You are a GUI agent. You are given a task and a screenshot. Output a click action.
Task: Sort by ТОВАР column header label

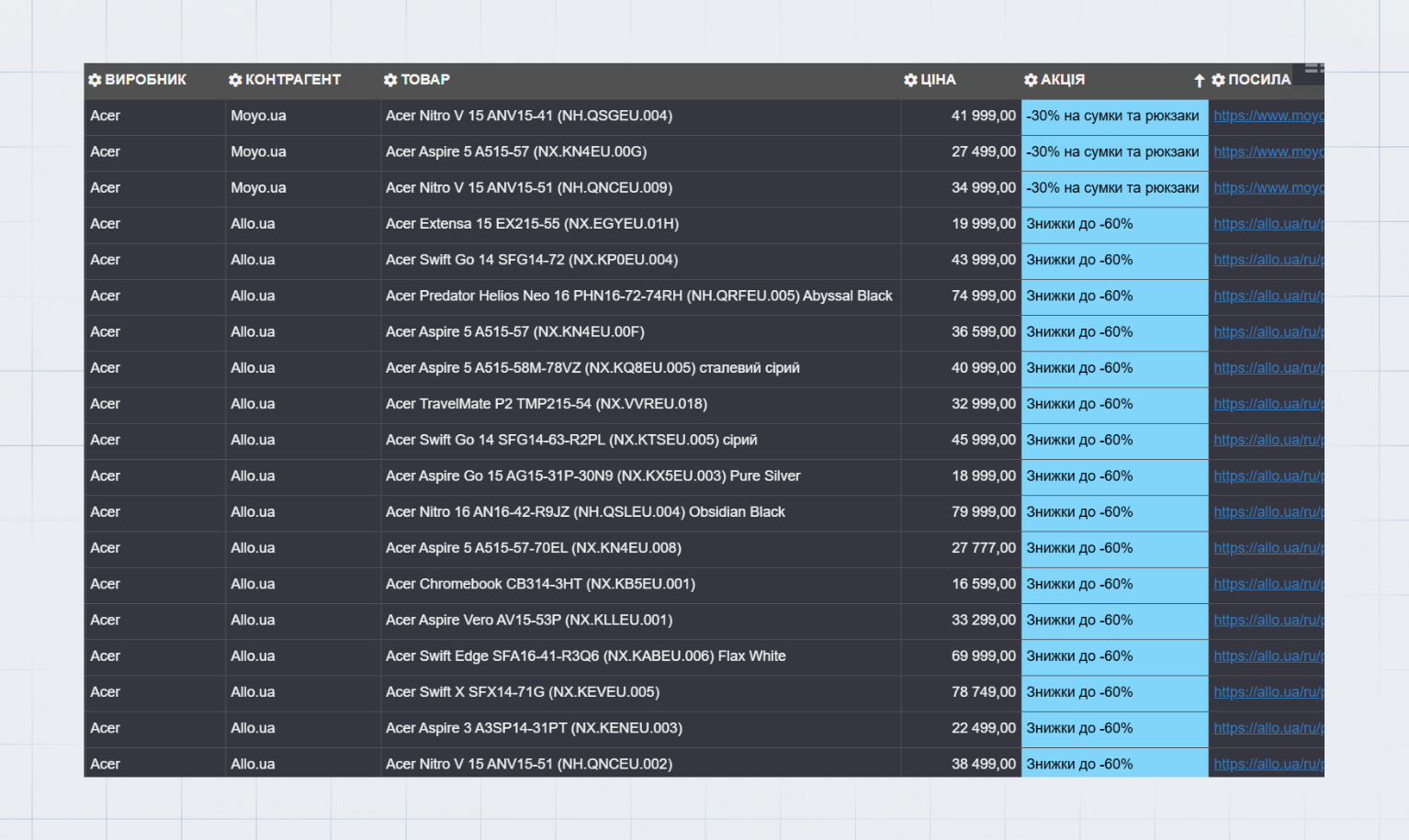425,80
